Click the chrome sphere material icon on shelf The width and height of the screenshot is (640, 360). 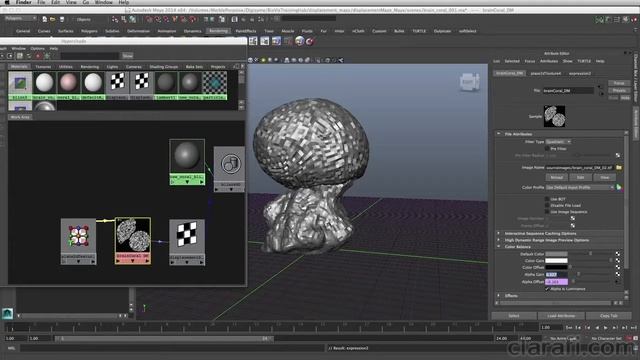pyautogui.click(x=300, y=41)
